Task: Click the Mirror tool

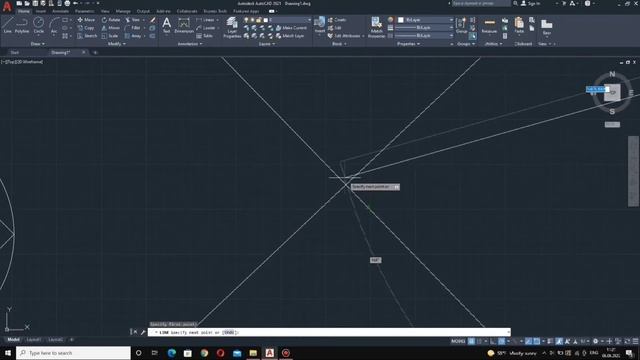Action: [x=111, y=28]
